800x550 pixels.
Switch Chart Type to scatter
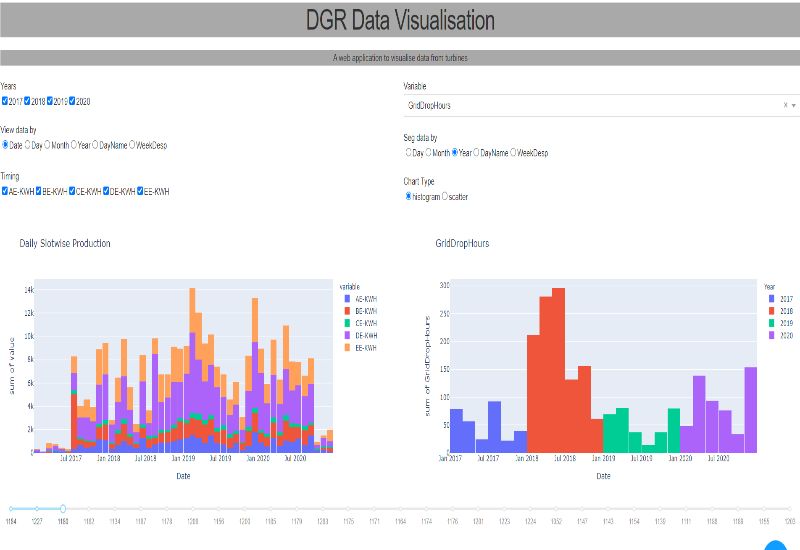[x=445, y=197]
